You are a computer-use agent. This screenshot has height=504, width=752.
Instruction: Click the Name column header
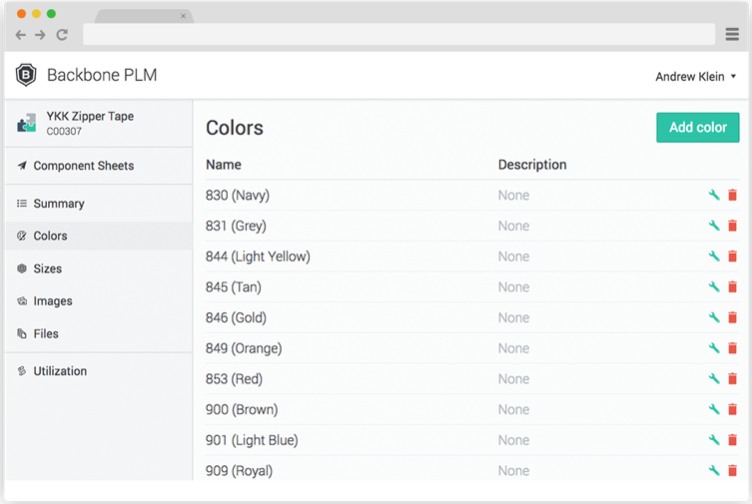[223, 165]
